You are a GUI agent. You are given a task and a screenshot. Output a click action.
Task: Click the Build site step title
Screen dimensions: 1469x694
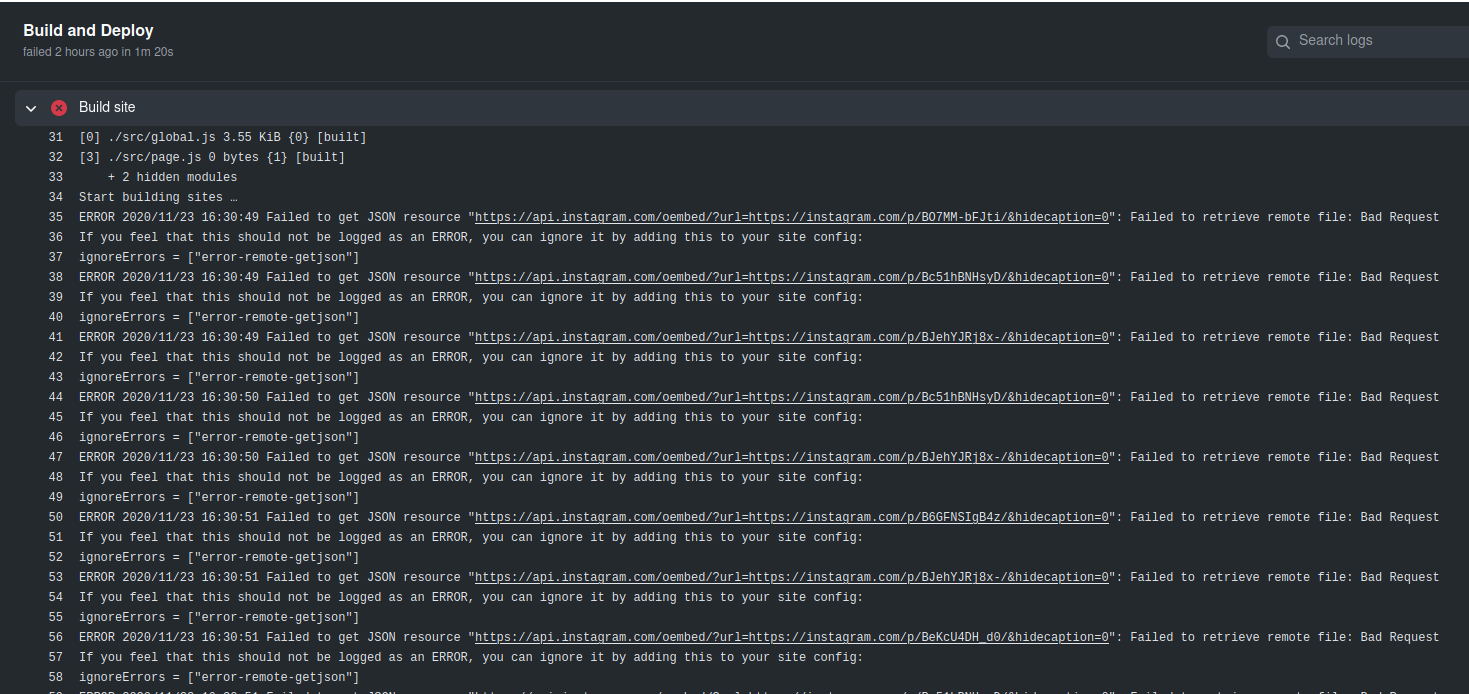[x=107, y=108]
